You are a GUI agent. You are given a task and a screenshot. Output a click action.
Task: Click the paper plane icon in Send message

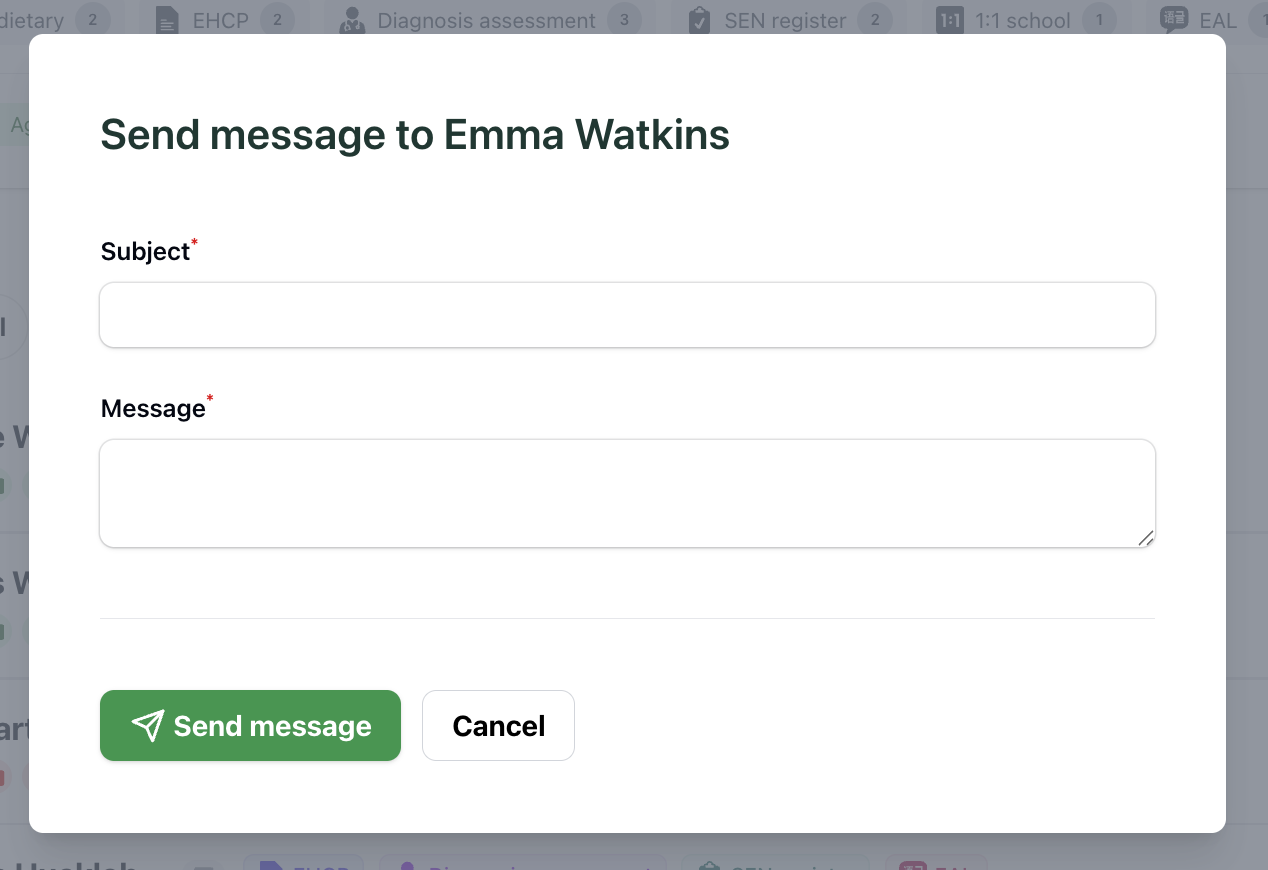[148, 726]
